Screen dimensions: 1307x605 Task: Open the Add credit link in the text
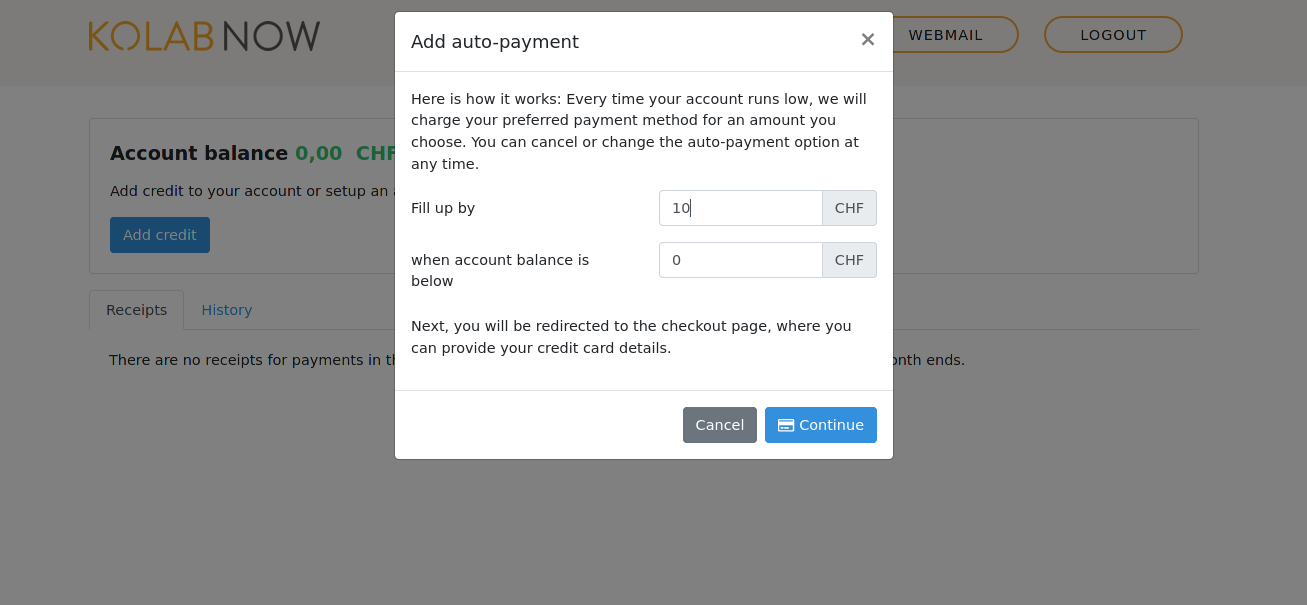coord(136,190)
